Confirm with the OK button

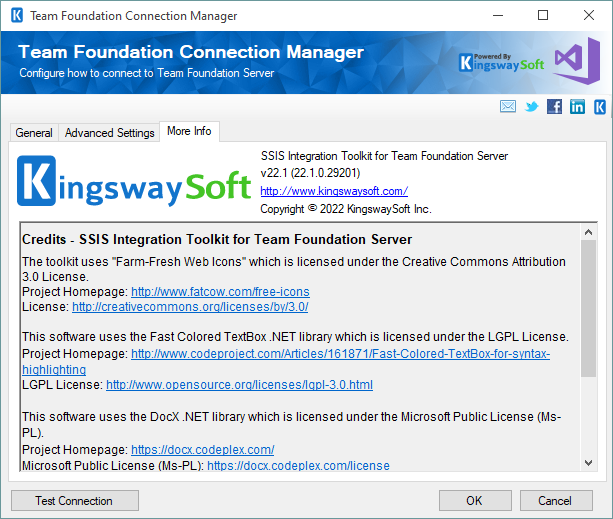pyautogui.click(x=475, y=501)
